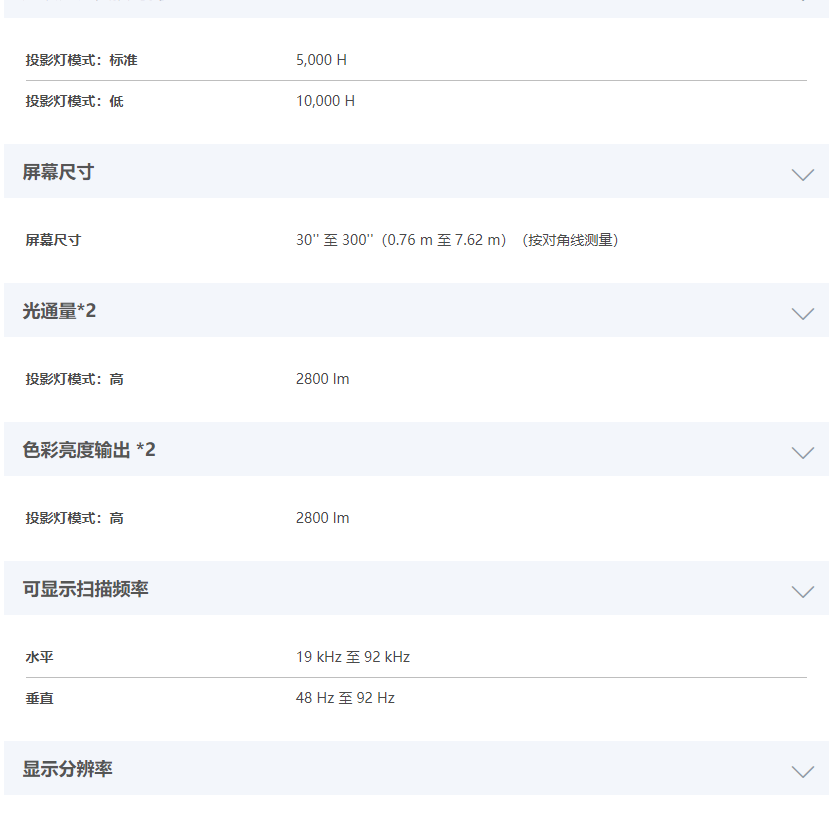
Task: Select the 色彩亮度输出 *2 heading text
Action: 89,450
